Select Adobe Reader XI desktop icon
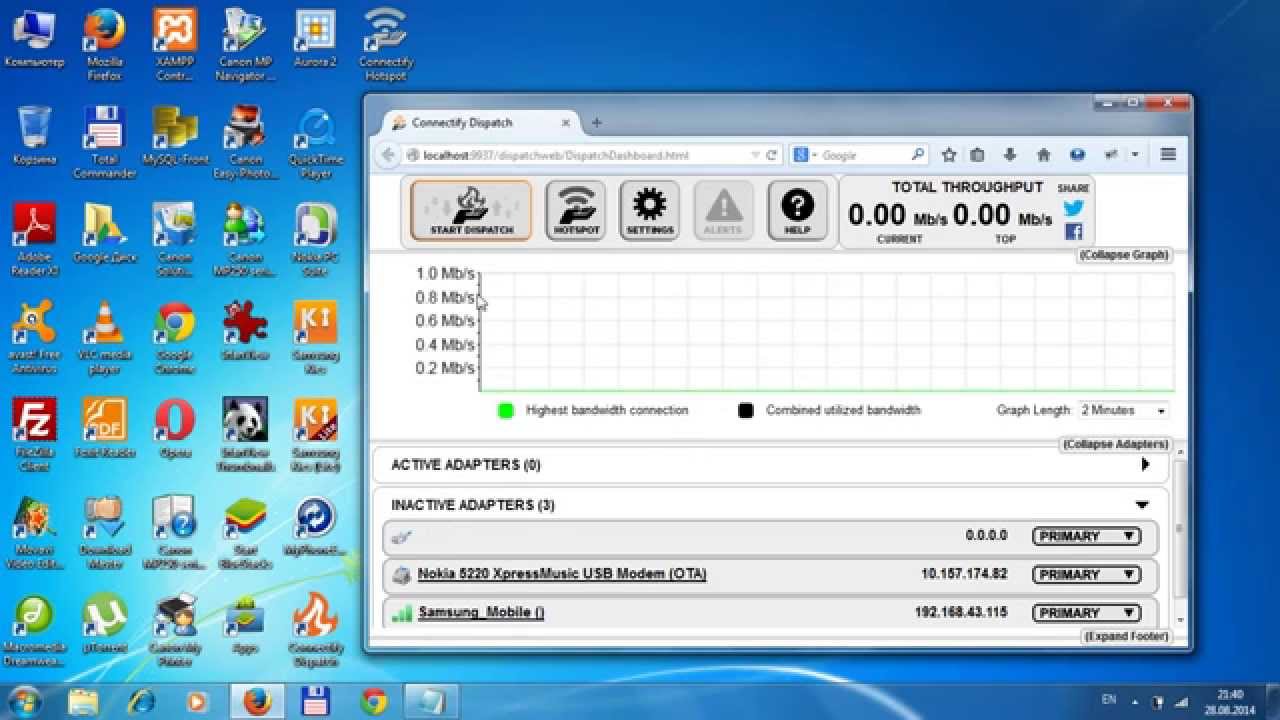This screenshot has width=1280, height=720. click(x=35, y=240)
